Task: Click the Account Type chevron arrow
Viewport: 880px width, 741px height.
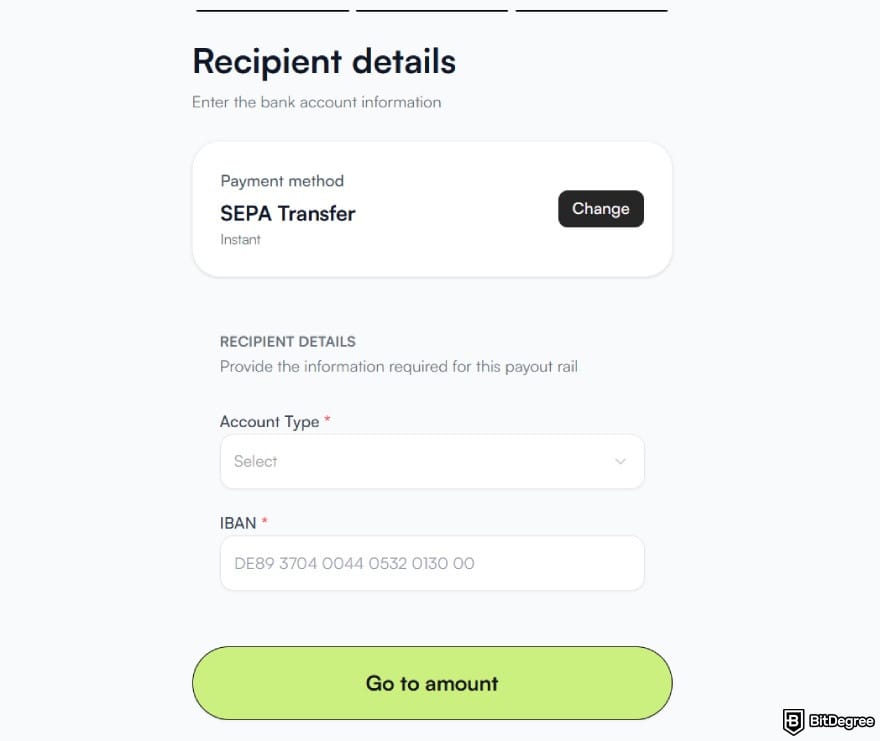Action: pyautogui.click(x=620, y=461)
